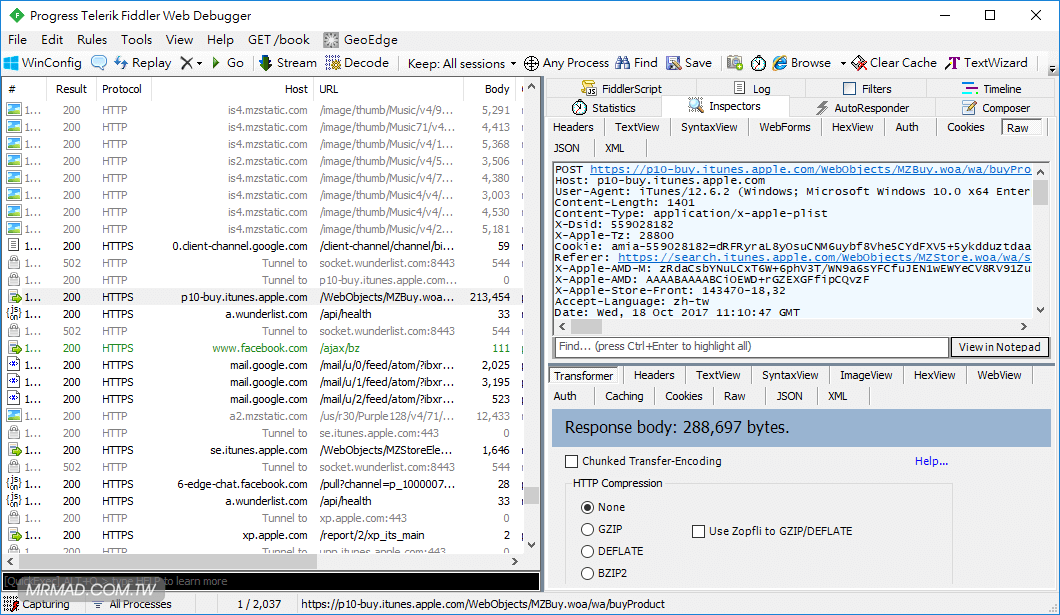Click the Find text input field

coord(750,347)
